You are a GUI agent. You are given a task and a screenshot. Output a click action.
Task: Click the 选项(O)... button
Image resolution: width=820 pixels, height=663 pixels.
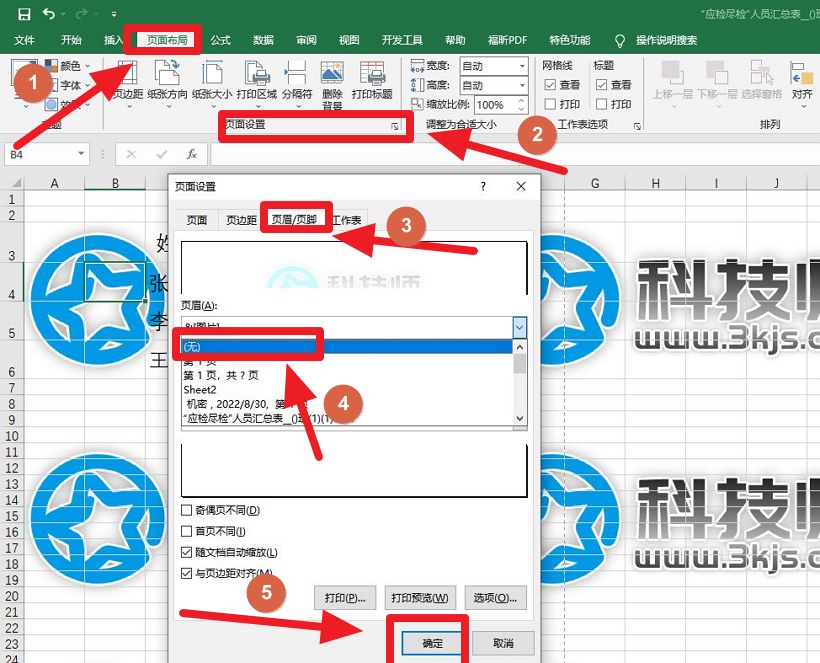(x=495, y=598)
